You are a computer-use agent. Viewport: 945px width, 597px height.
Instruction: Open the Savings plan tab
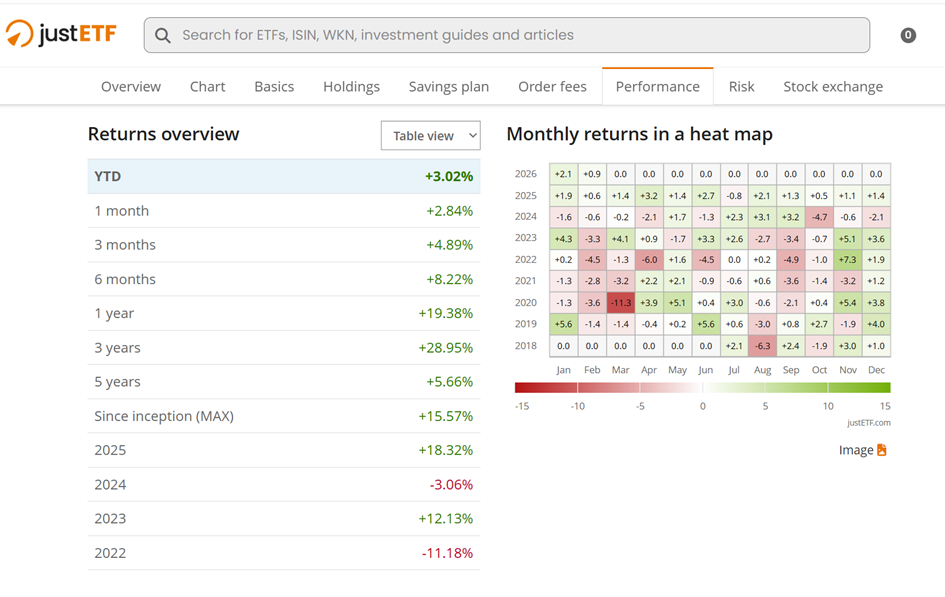[449, 87]
